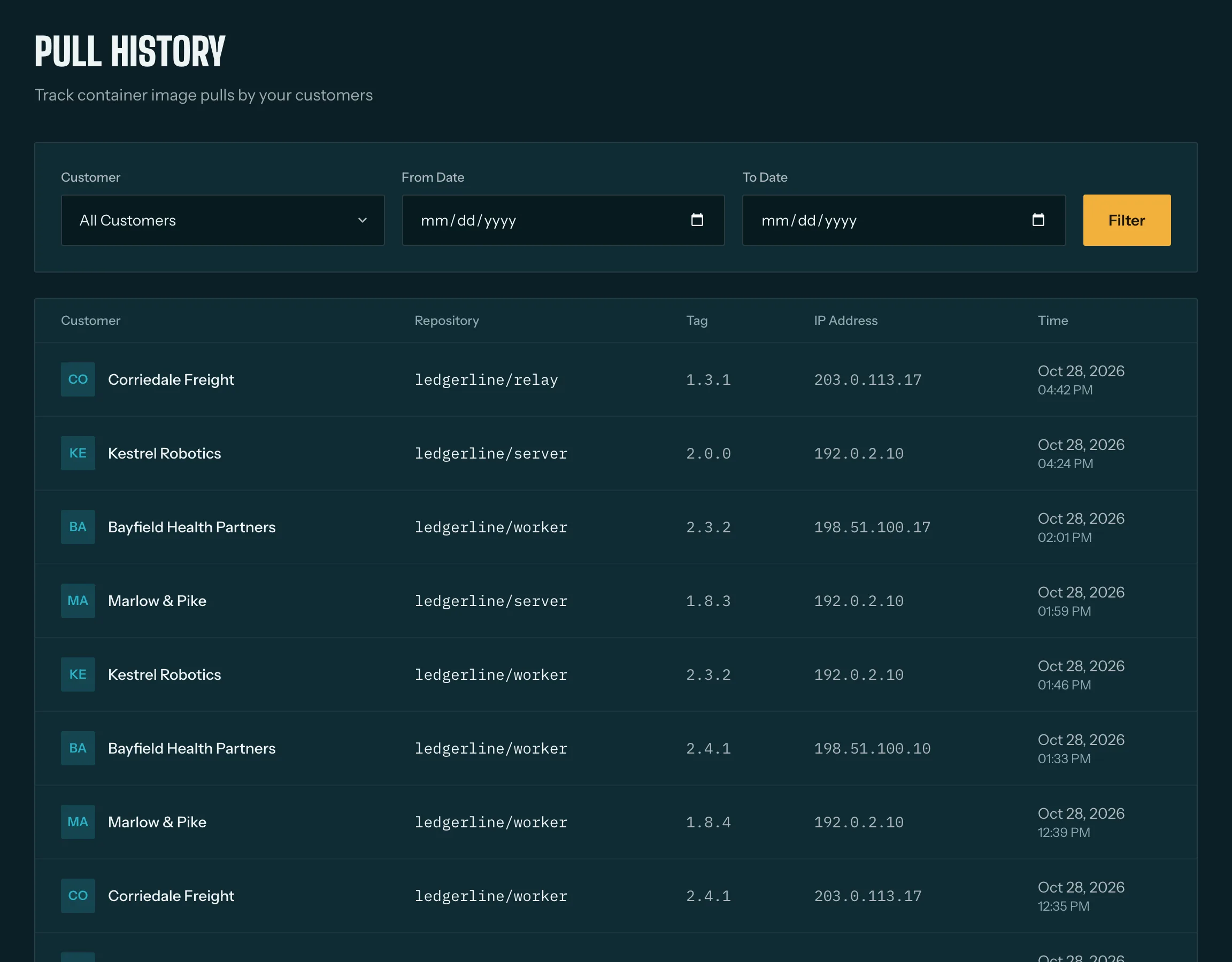The image size is (1232, 962).
Task: Click Kestrel Robotics in the 2.0.0 row
Action: pyautogui.click(x=164, y=453)
